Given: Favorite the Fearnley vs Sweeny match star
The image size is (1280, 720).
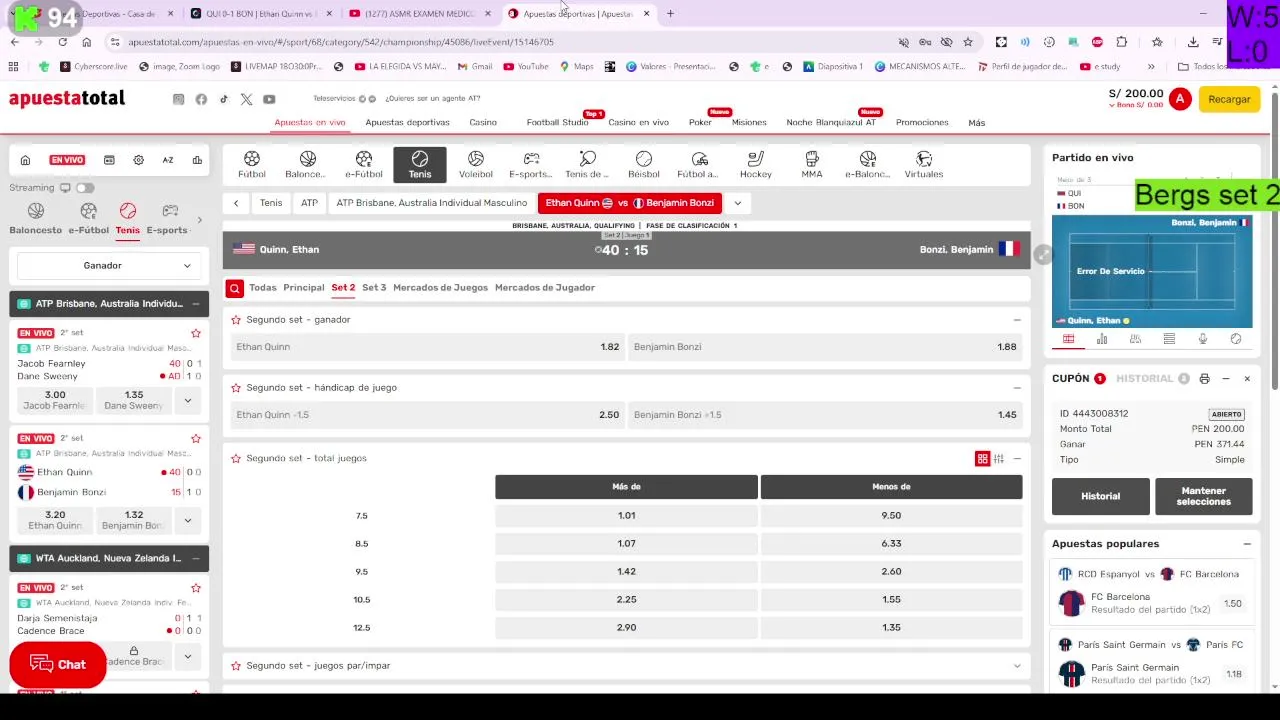Looking at the screenshot, I should pos(196,333).
